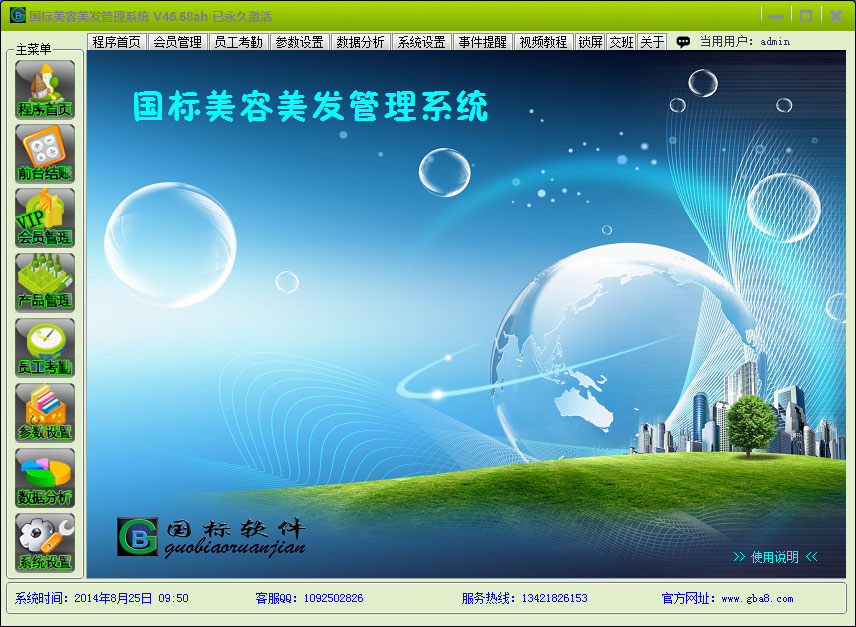
Task: Open the 视频教程 top menu tab
Action: (544, 42)
